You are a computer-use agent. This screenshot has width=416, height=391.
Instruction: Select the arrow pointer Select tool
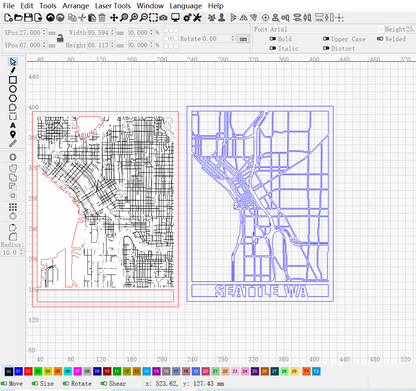(x=13, y=62)
